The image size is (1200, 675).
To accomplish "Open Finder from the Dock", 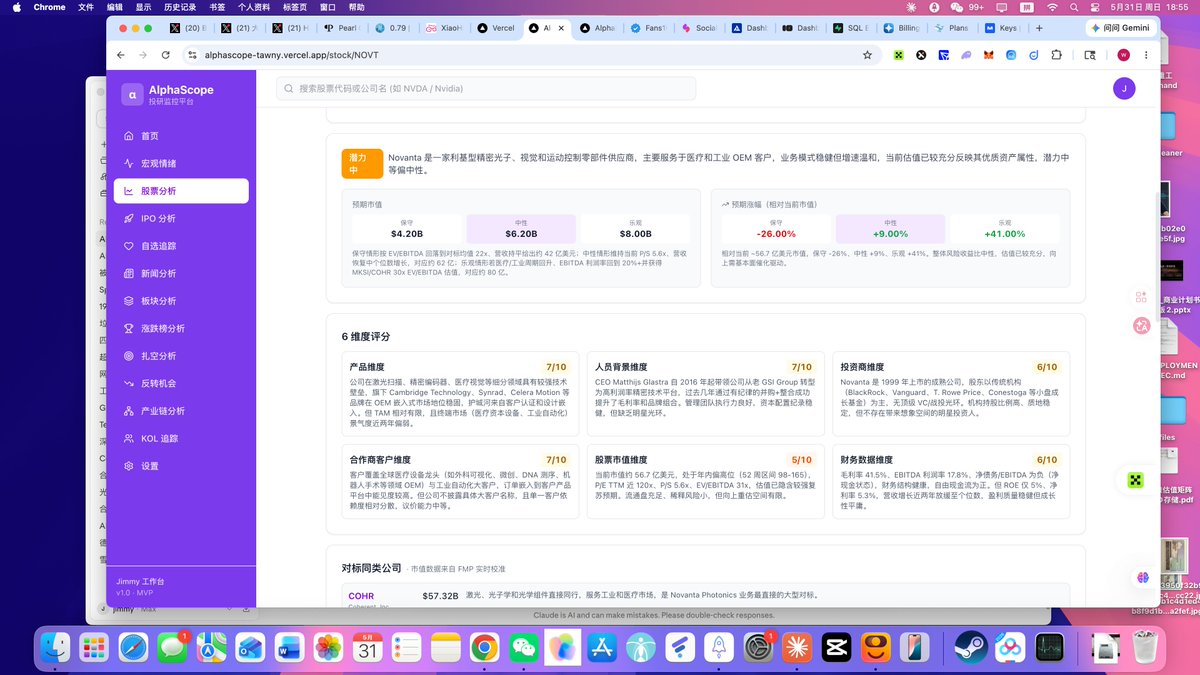I will click(x=54, y=648).
